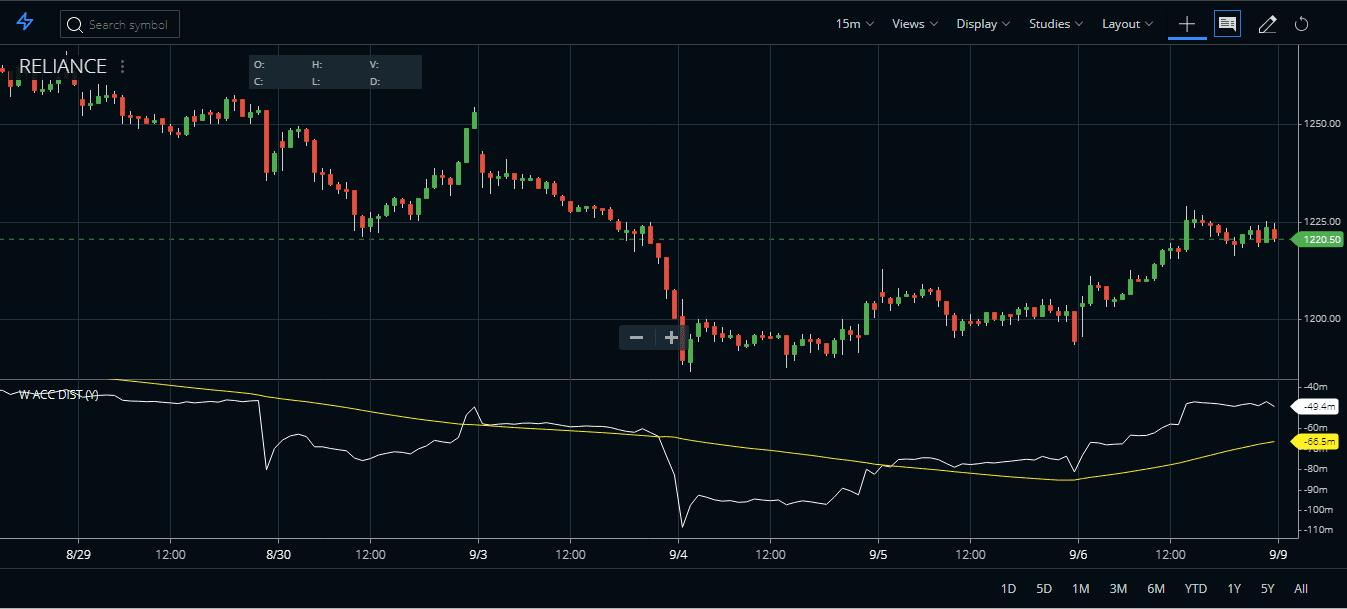The image size is (1347, 609).
Task: Click the blue lightning app logo
Action: (x=24, y=23)
